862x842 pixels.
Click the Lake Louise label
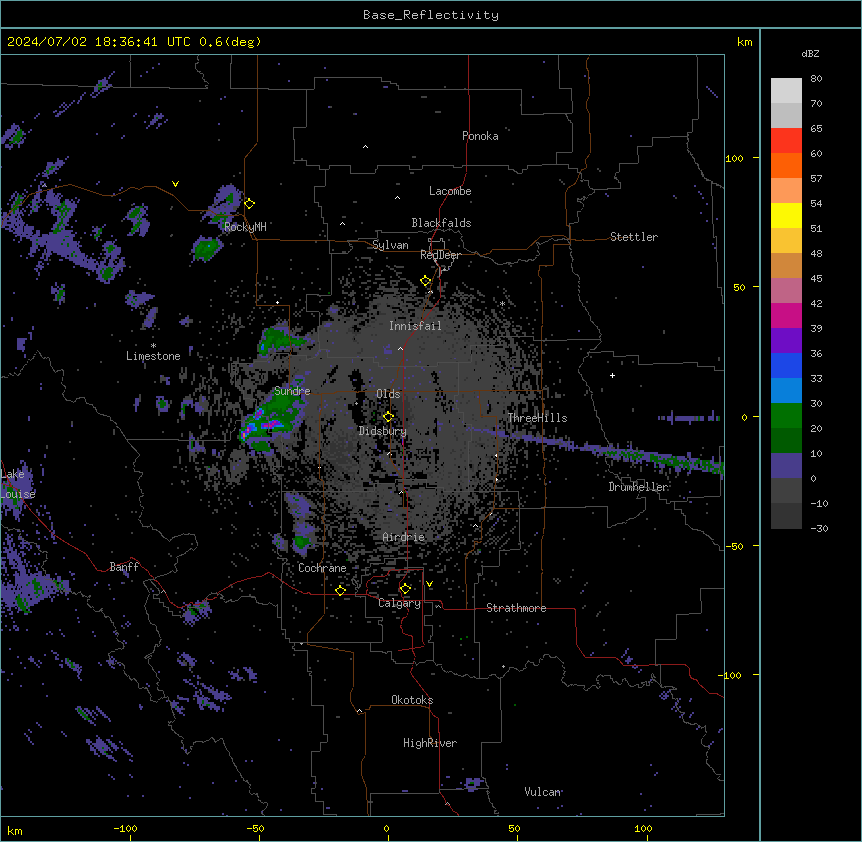click(x=17, y=484)
